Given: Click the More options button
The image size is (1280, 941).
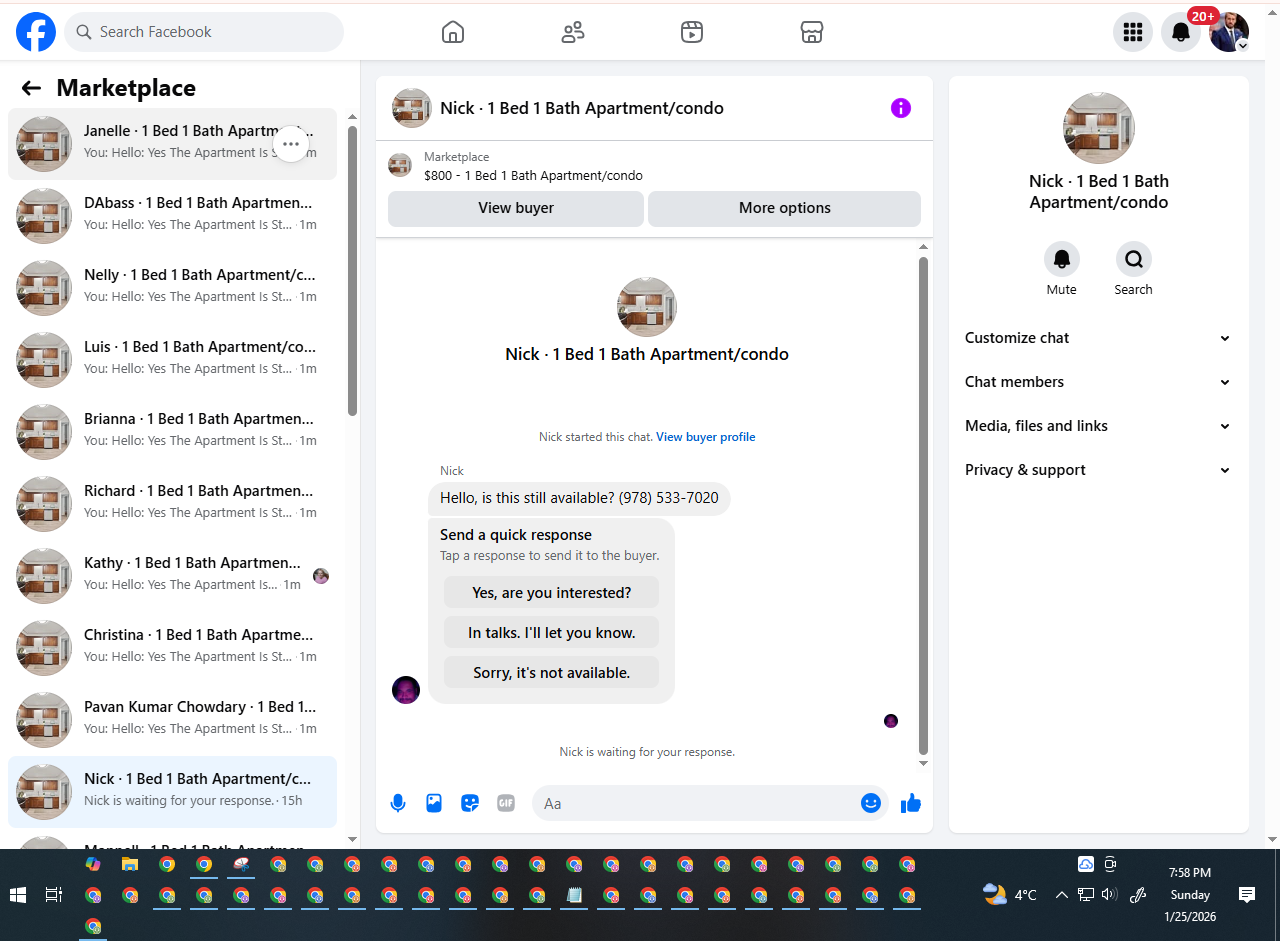Looking at the screenshot, I should click(x=785, y=208).
